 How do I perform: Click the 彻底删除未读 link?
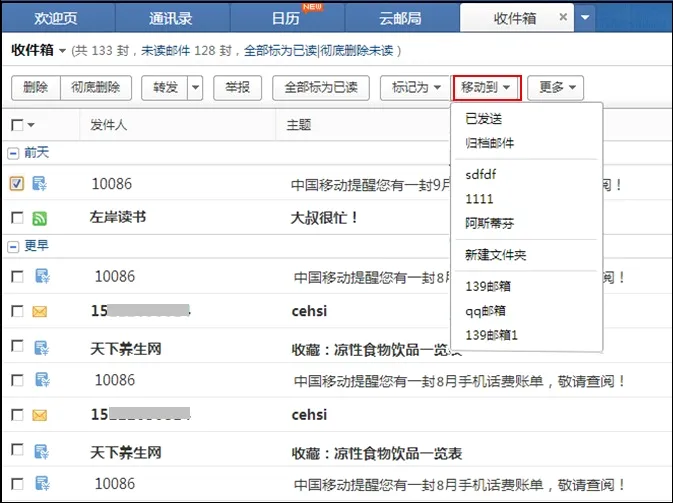point(357,51)
